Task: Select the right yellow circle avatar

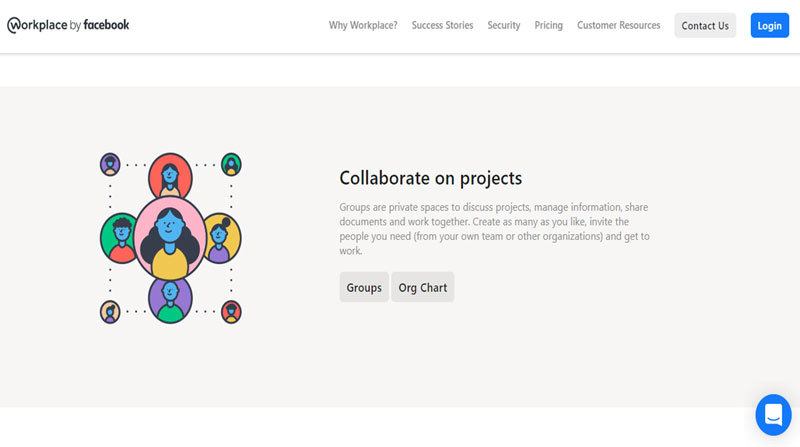Action: 221,237
